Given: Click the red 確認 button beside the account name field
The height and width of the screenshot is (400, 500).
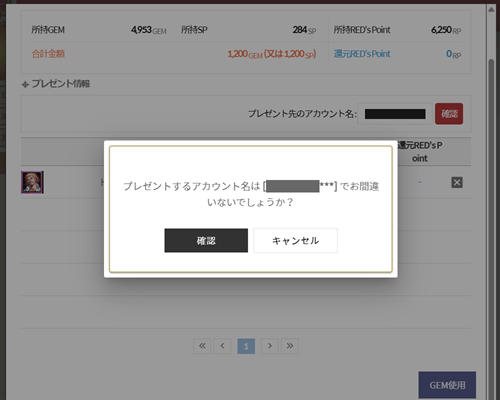Looking at the screenshot, I should [x=449, y=114].
